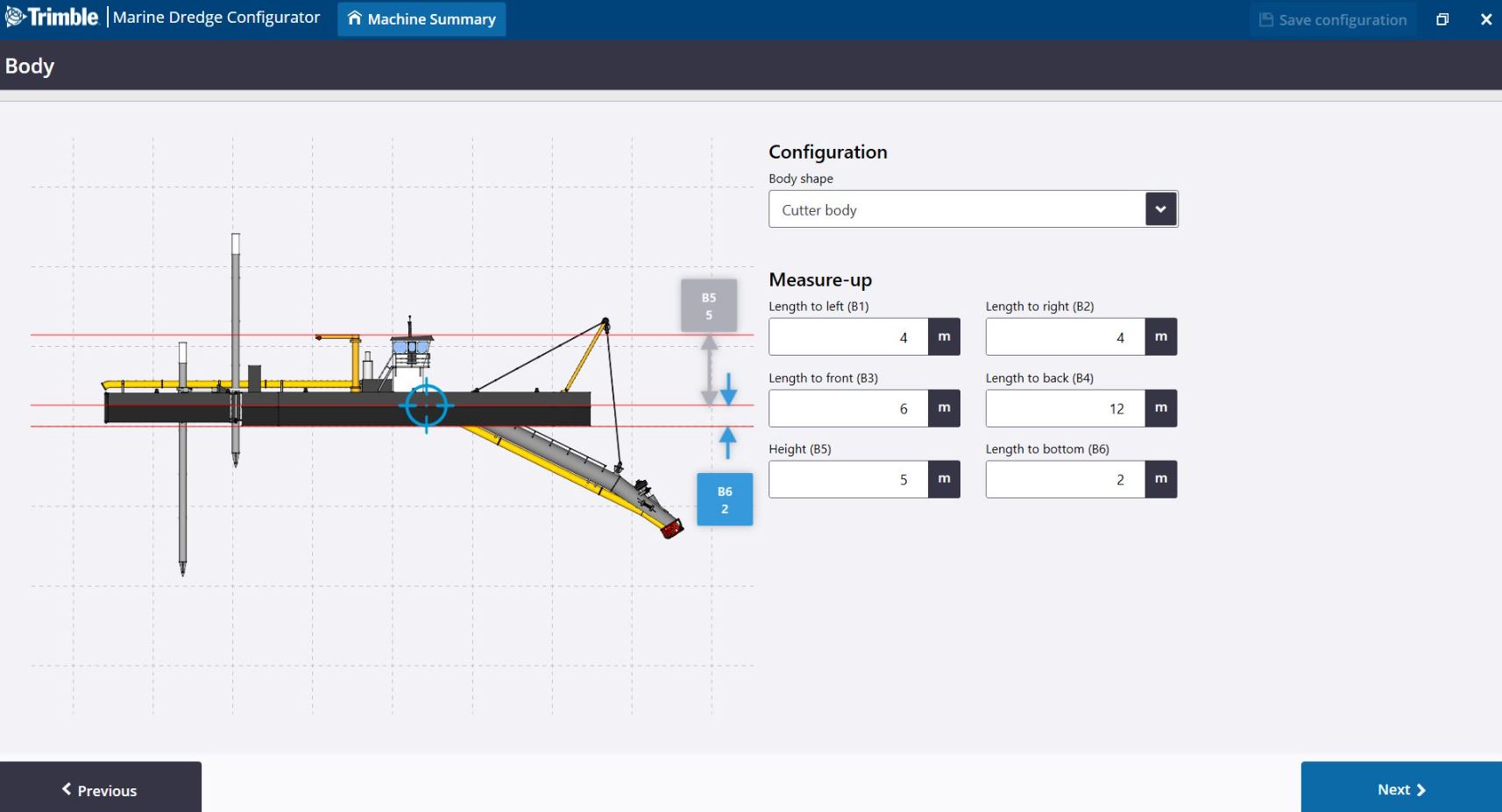The height and width of the screenshot is (812, 1502).
Task: Click the restore window icon in the title bar
Action: point(1442,19)
